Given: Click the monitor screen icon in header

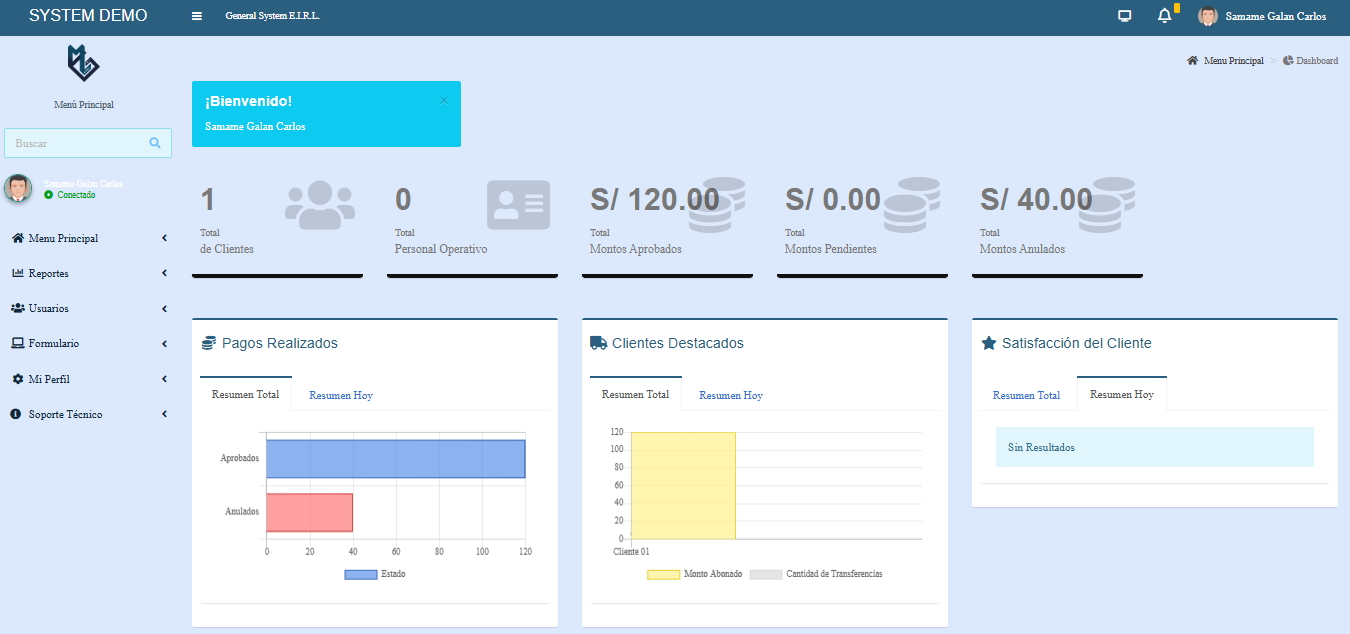Looking at the screenshot, I should tap(1125, 16).
